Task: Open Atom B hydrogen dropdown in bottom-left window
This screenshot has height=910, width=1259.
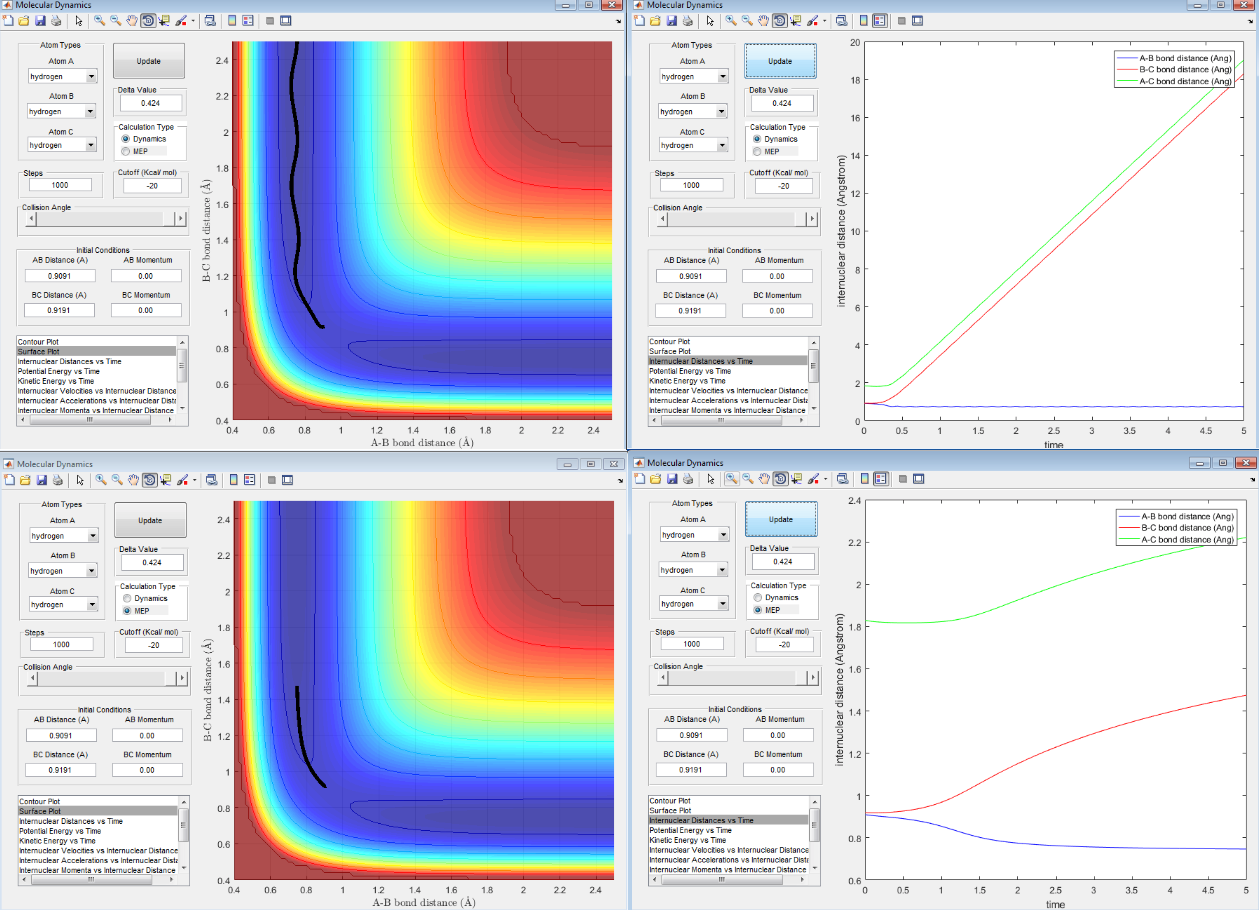Action: pos(63,570)
